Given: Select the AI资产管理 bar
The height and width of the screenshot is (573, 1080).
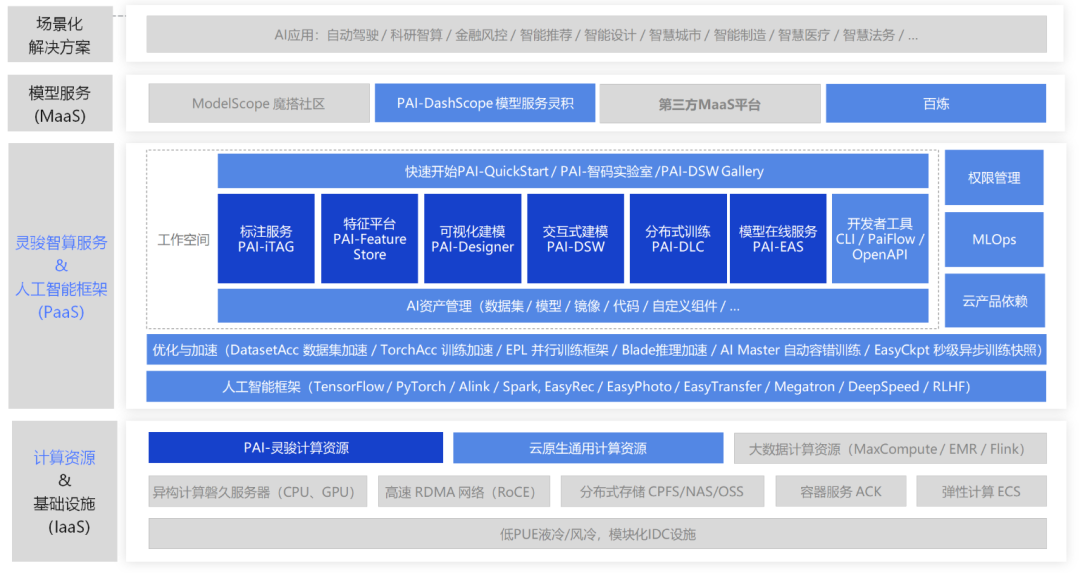Looking at the screenshot, I should tap(573, 306).
